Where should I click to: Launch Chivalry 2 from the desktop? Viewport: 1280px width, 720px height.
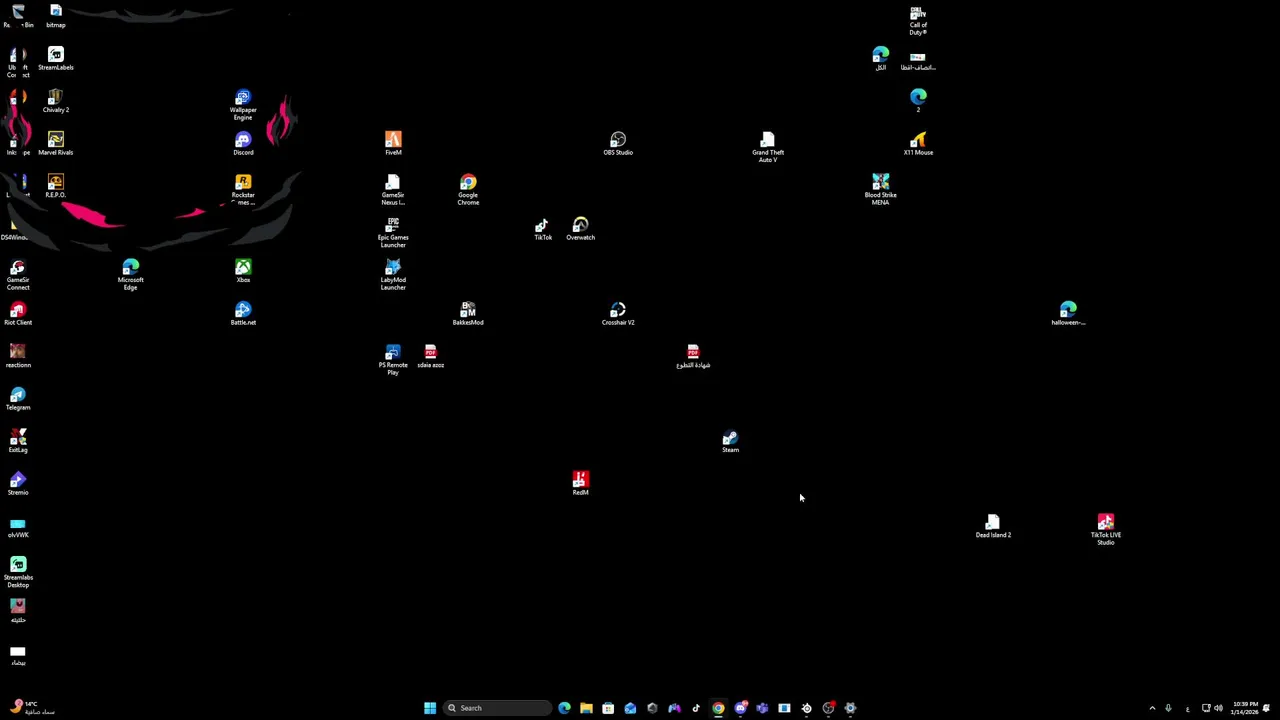pos(56,100)
